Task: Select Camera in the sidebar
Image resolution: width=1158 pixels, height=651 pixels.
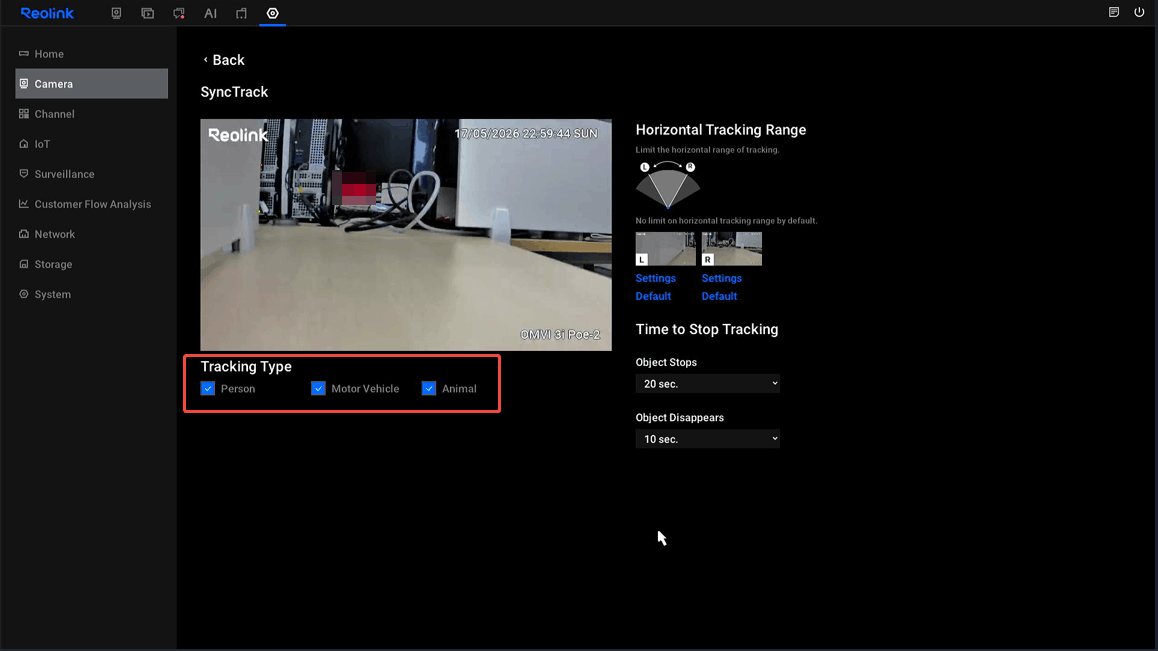Action: pyautogui.click(x=92, y=83)
